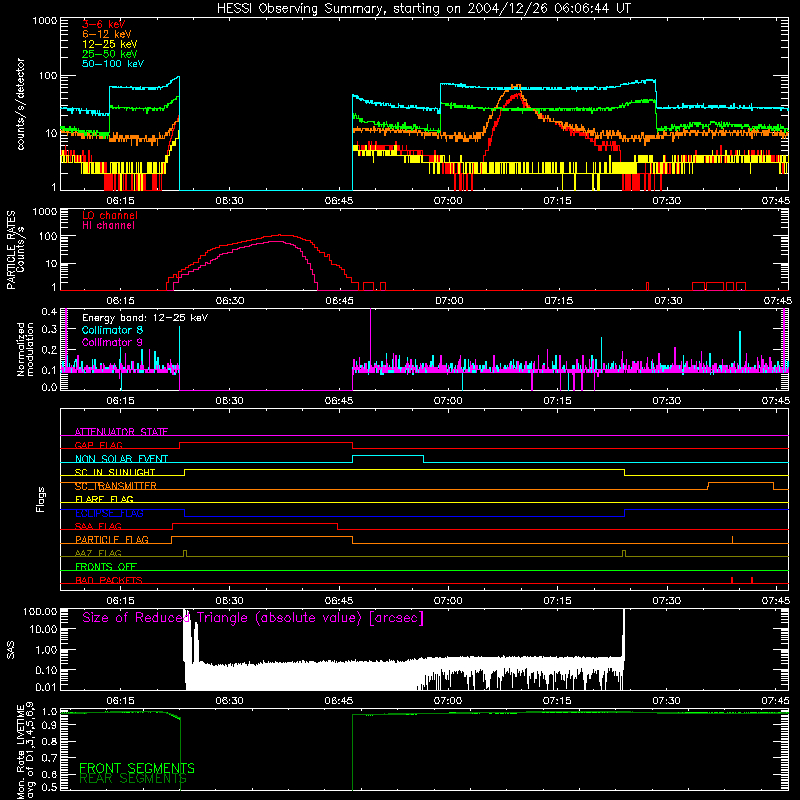Click the SC_TRANSMITTER flag label

coord(116,486)
